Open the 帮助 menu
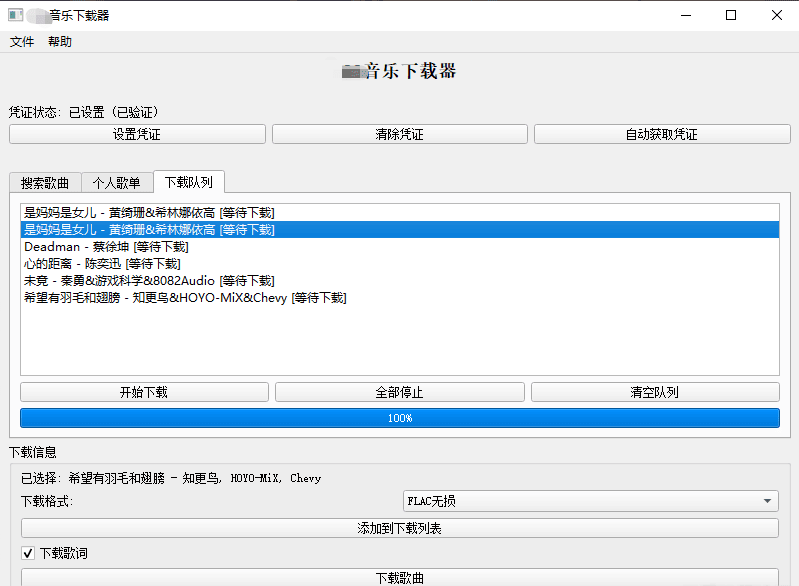Viewport: 799px width, 586px height. coord(60,42)
